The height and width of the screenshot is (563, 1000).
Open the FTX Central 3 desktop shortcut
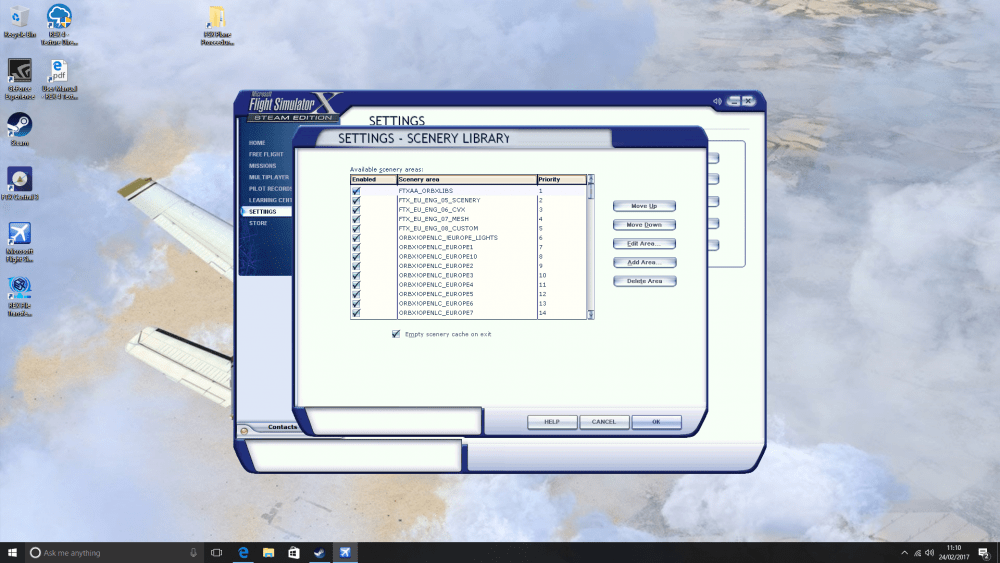tap(19, 184)
